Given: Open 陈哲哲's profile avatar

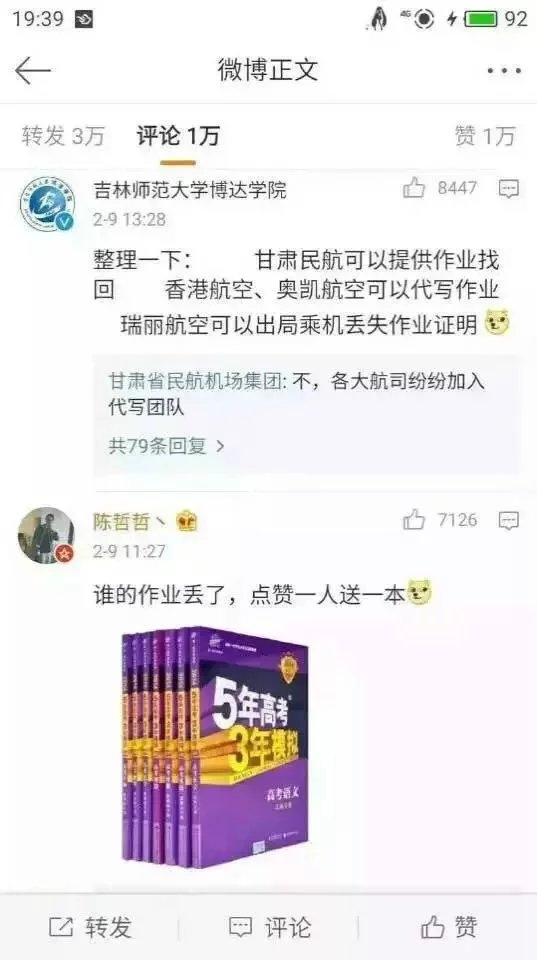Looking at the screenshot, I should pos(47,535).
